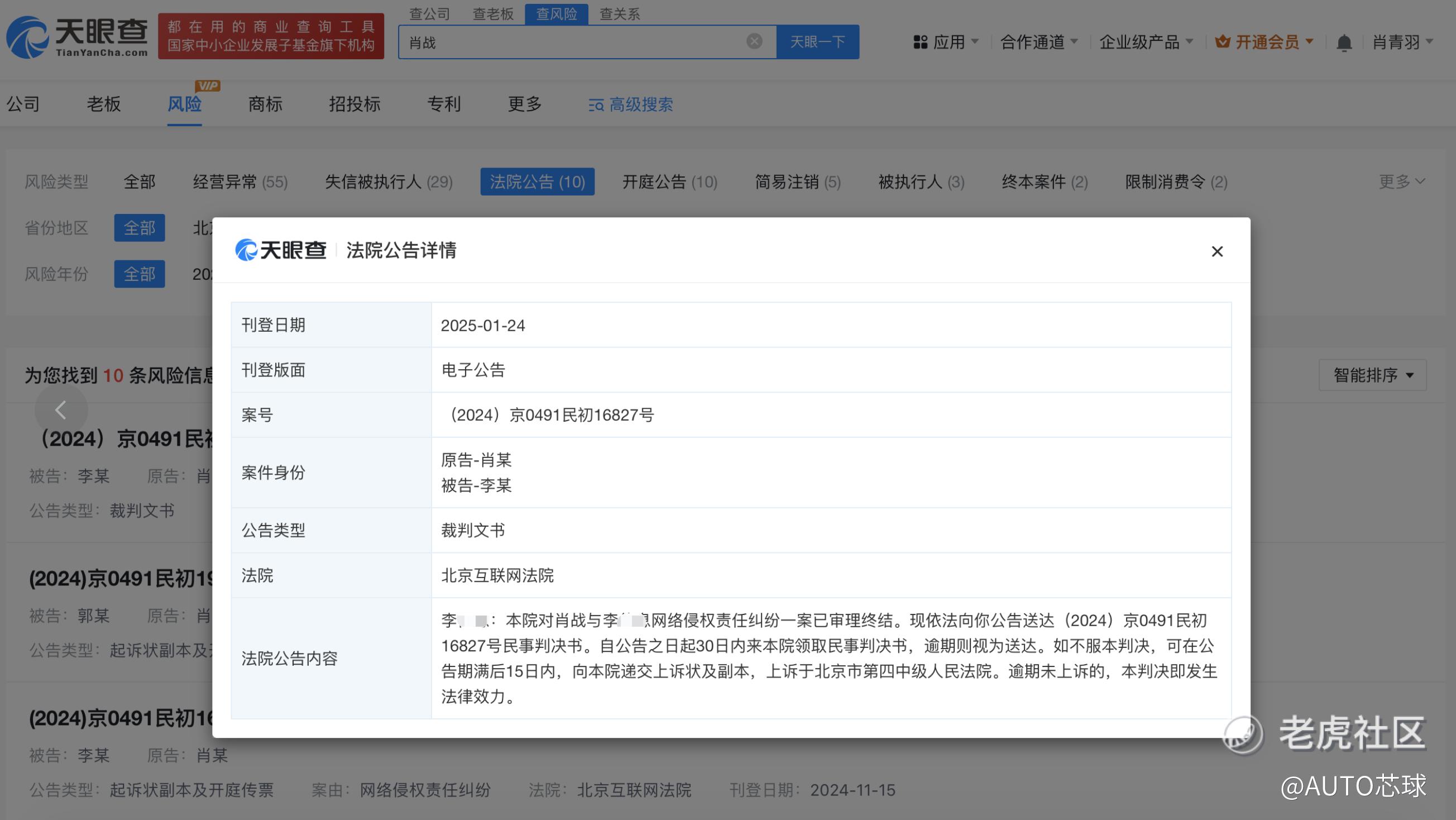
Task: Select 全部 for 省份地区 filter
Action: pos(139,228)
